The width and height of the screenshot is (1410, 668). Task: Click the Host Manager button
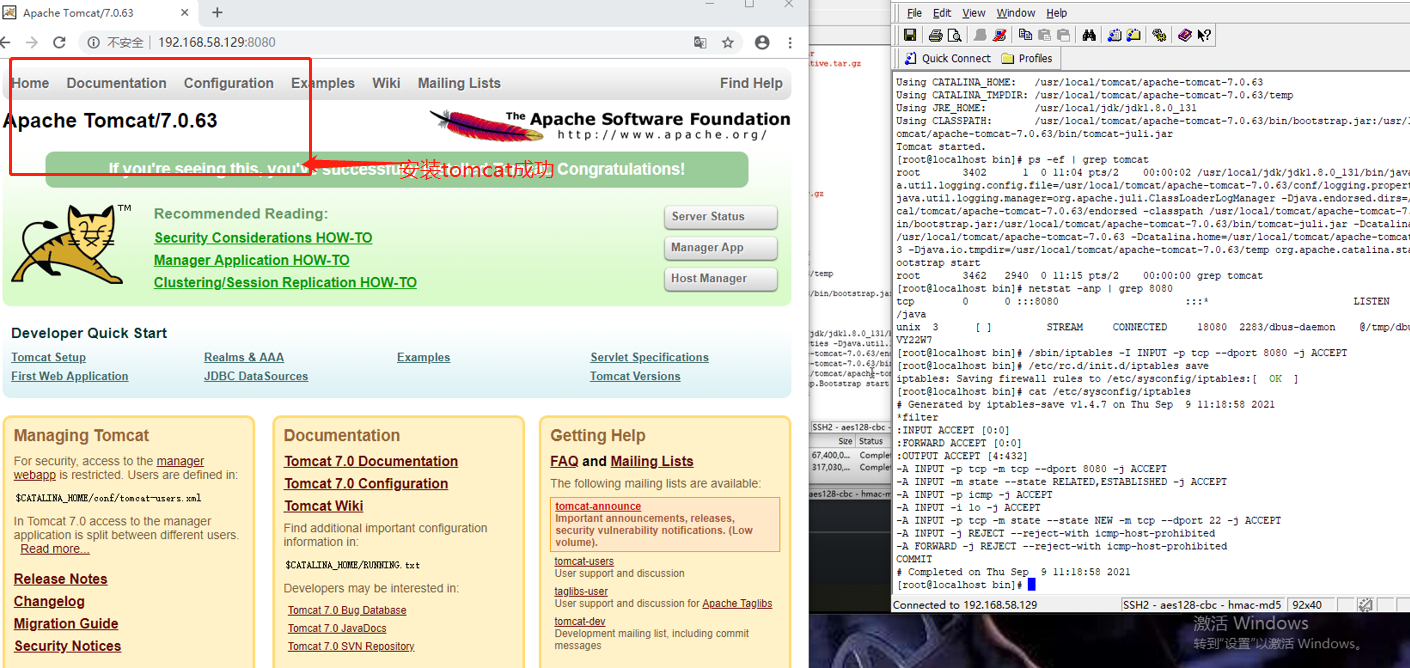click(721, 279)
